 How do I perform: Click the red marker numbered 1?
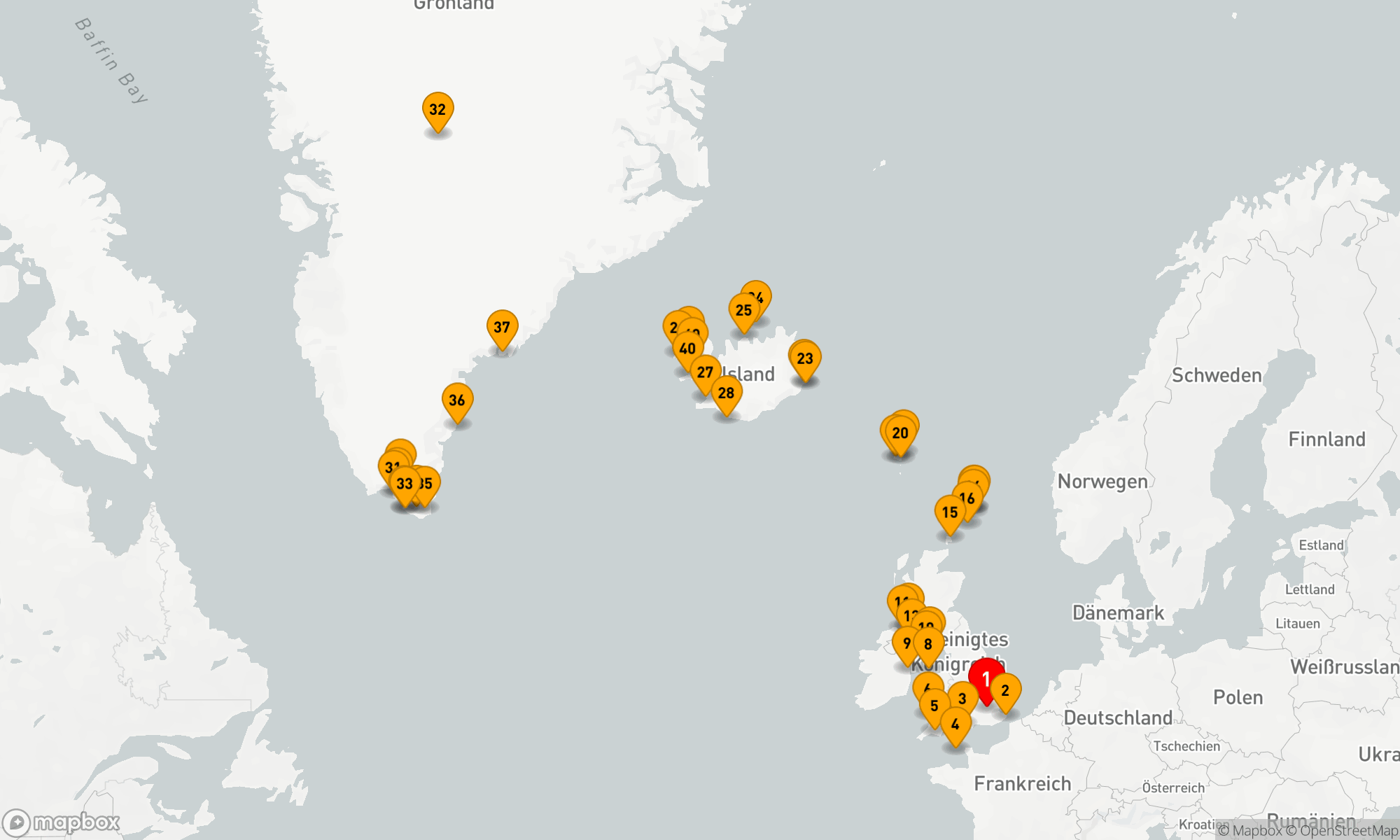tap(986, 678)
